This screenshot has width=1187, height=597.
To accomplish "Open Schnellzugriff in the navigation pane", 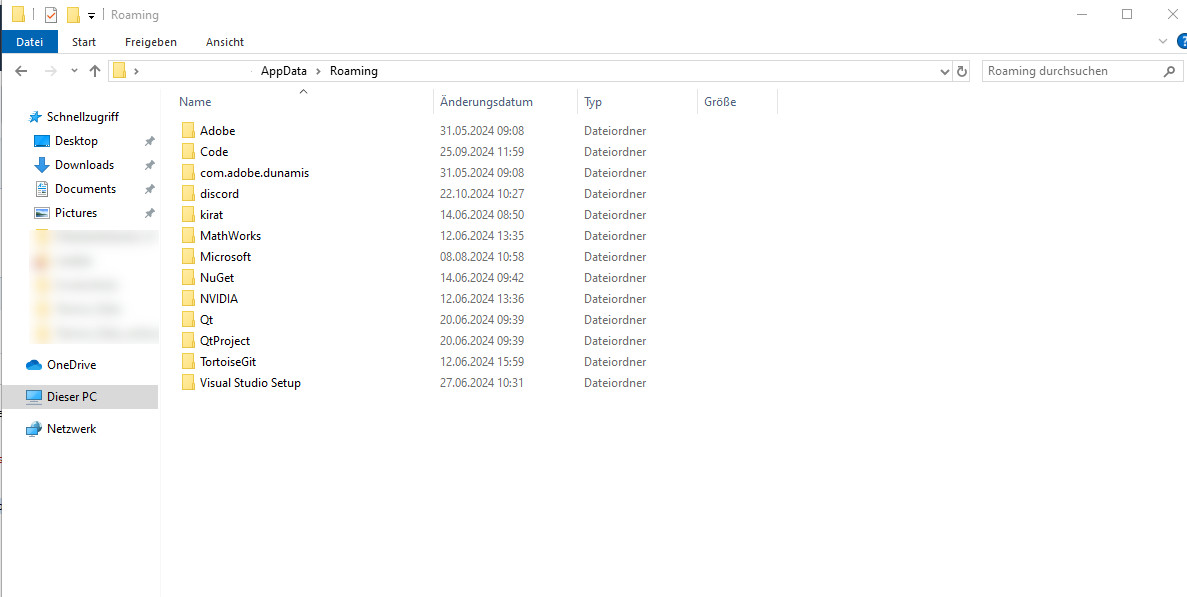I will (82, 117).
